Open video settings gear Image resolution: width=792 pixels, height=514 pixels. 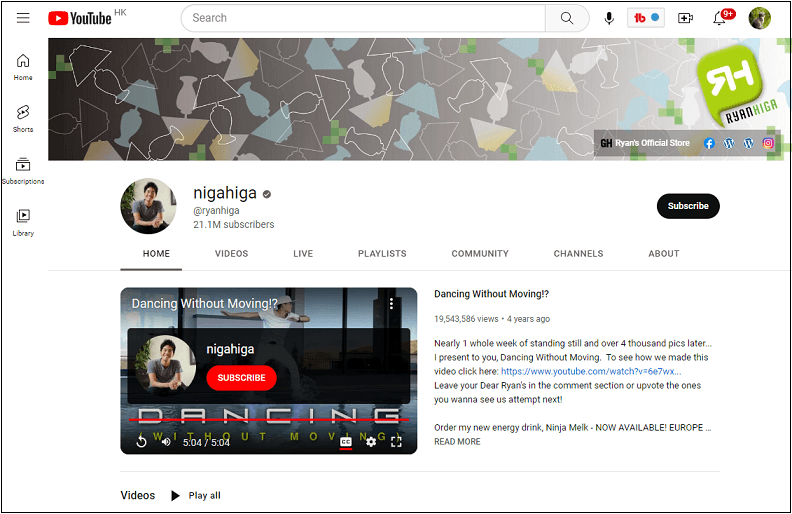tap(371, 442)
